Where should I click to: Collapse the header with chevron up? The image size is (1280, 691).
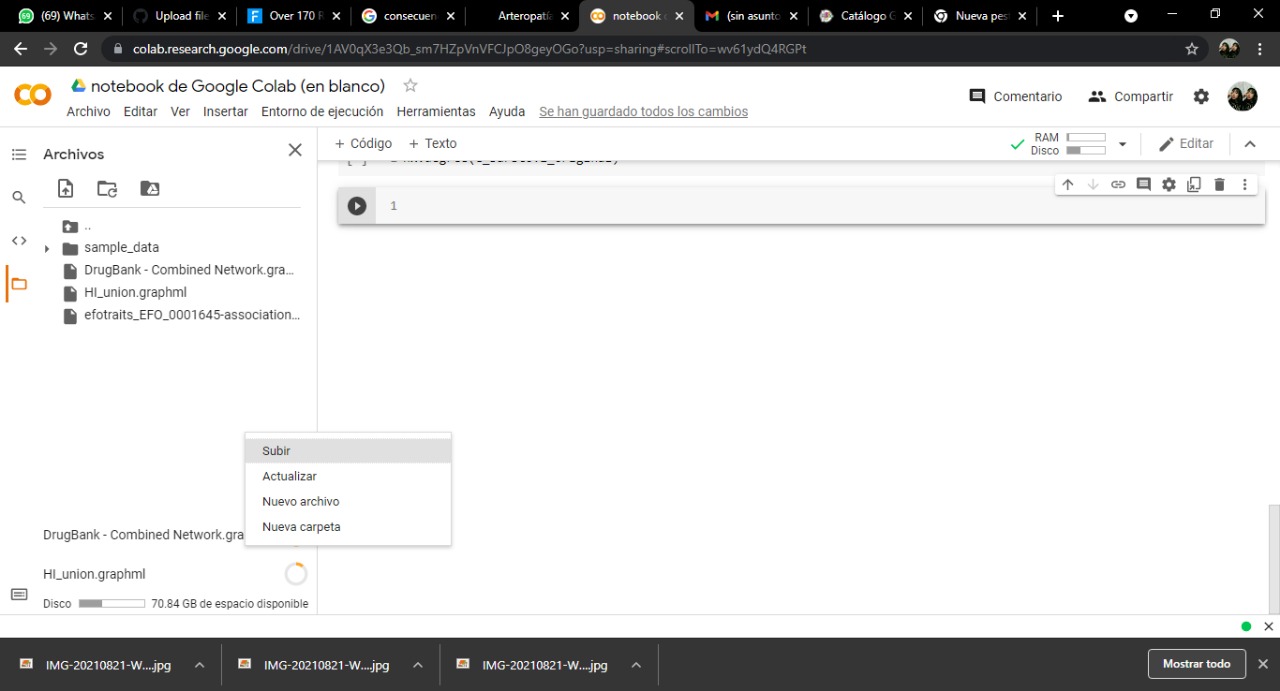[1250, 144]
